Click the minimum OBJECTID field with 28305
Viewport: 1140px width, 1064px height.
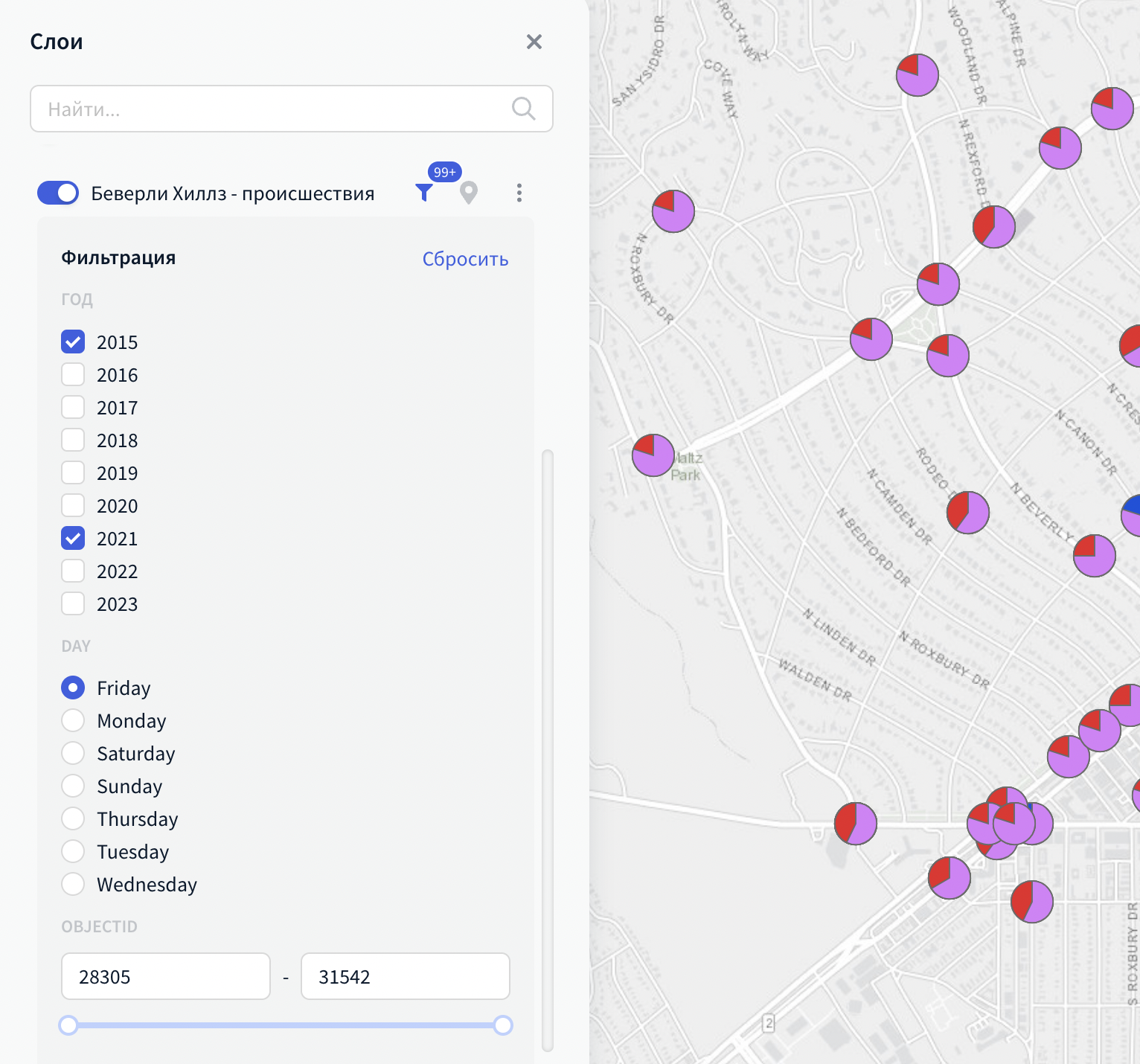[x=165, y=976]
